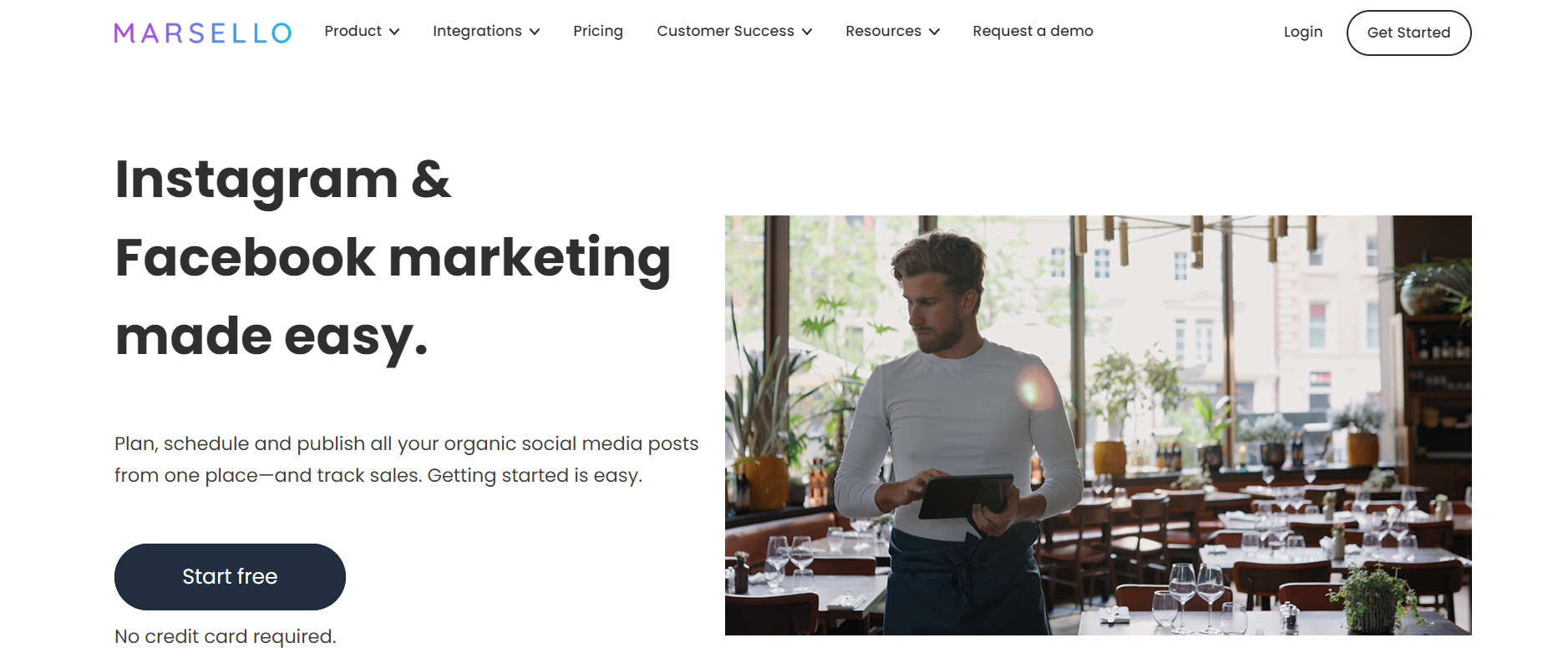Click the Resources chevron icon
The image size is (1568, 663).
(x=935, y=32)
